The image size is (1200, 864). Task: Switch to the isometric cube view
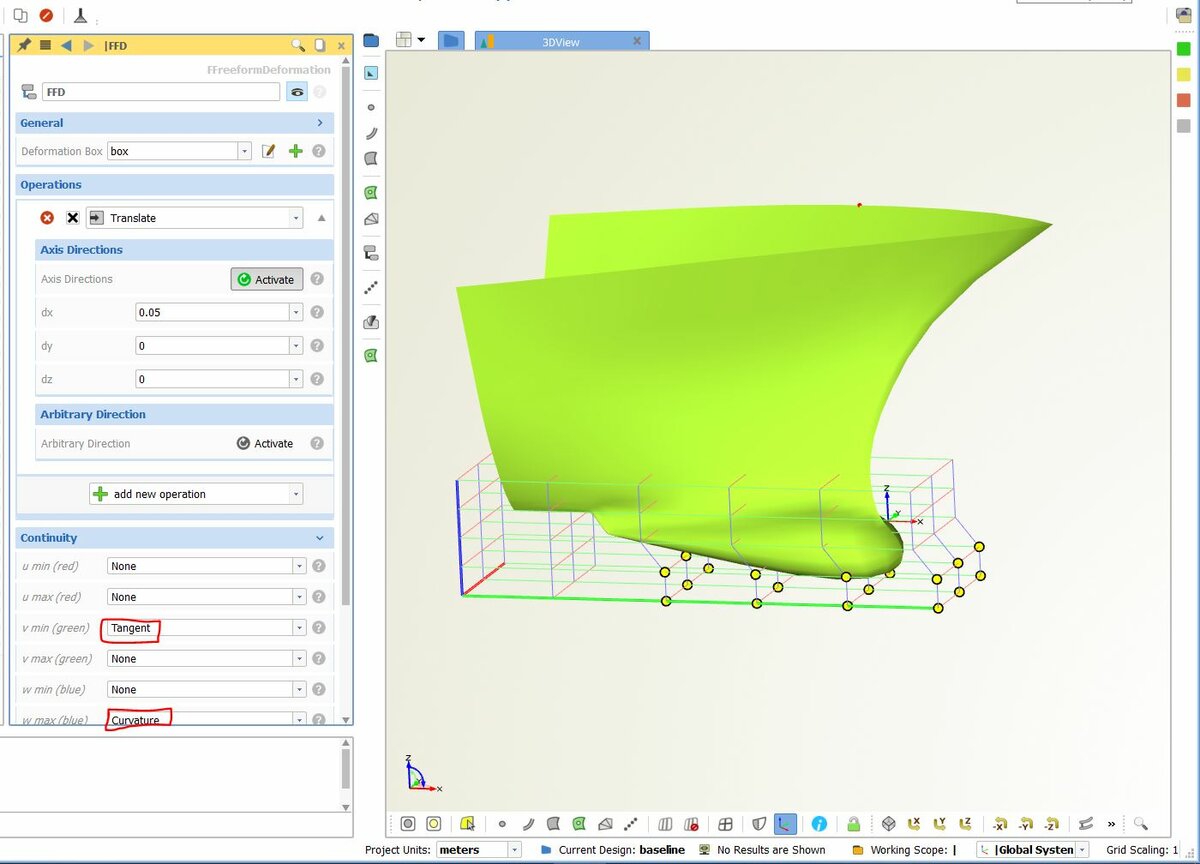point(889,824)
